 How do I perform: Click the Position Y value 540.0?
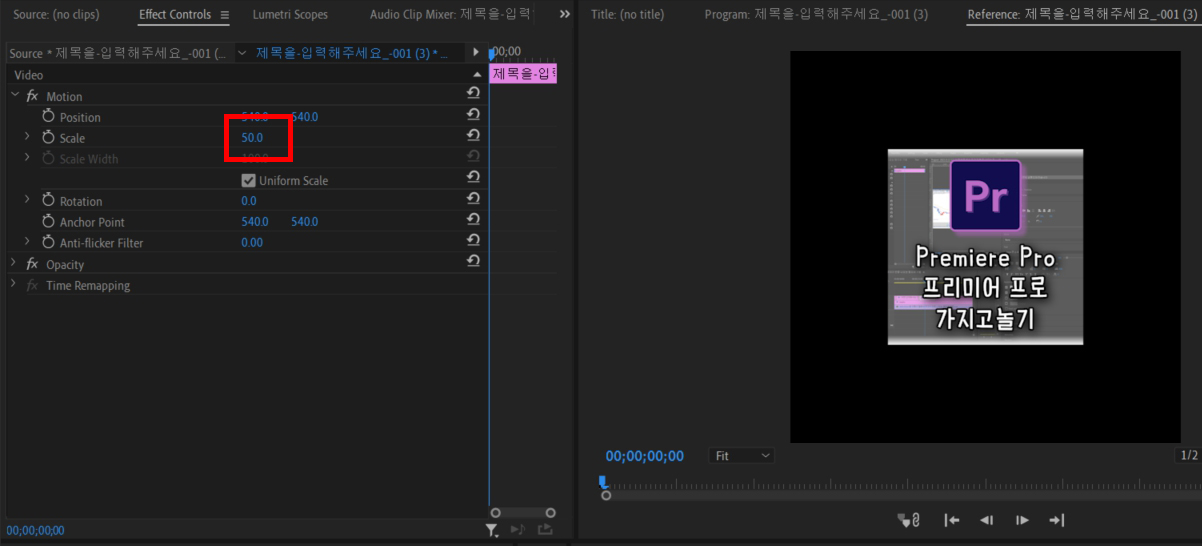pyautogui.click(x=304, y=117)
